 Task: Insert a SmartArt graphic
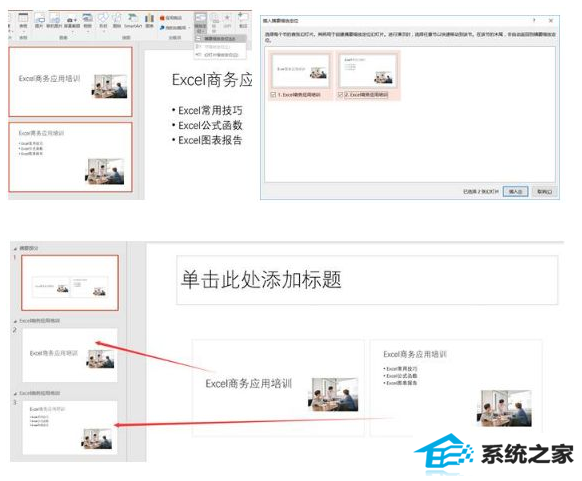[x=133, y=20]
